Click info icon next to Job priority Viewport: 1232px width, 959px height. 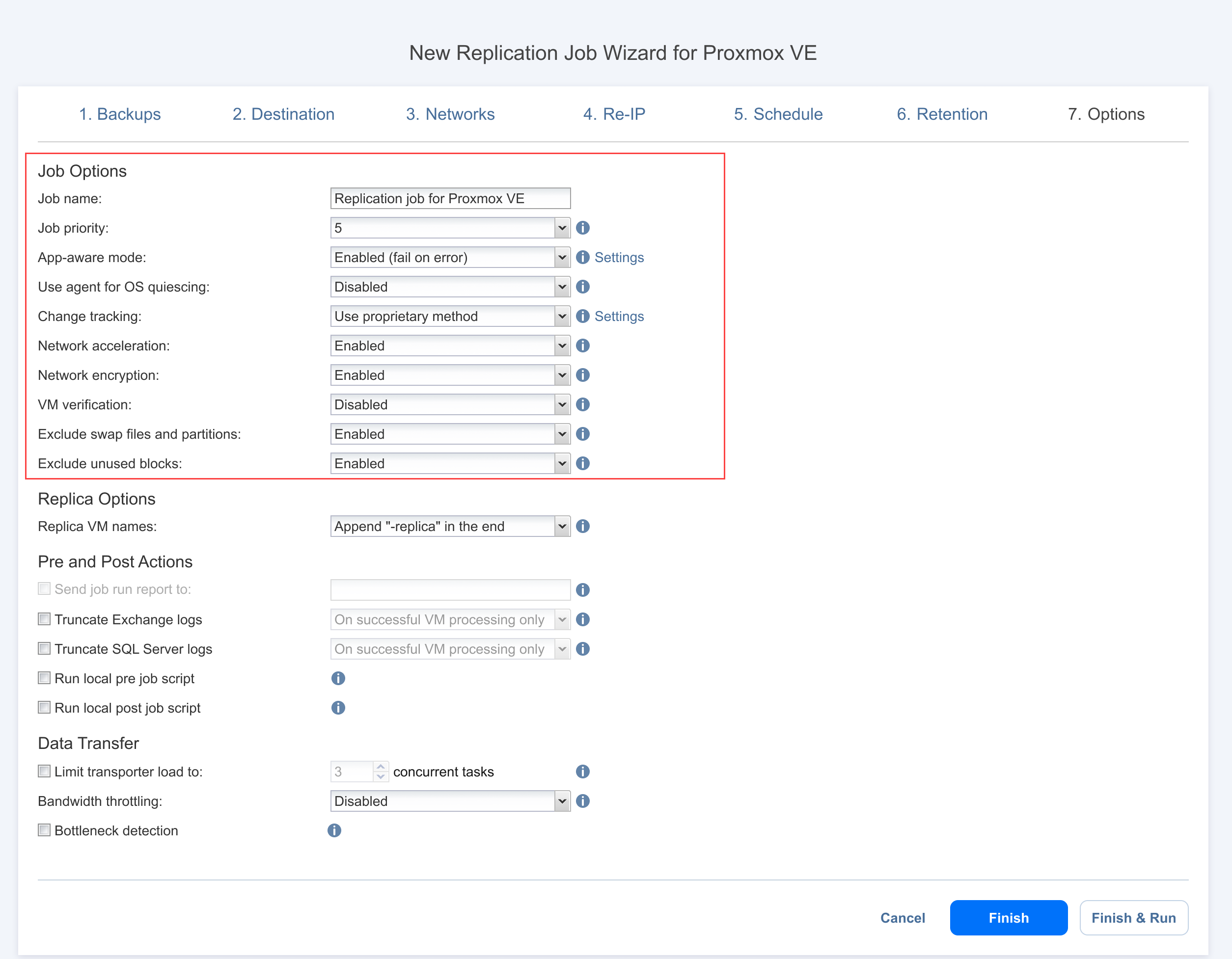click(583, 228)
